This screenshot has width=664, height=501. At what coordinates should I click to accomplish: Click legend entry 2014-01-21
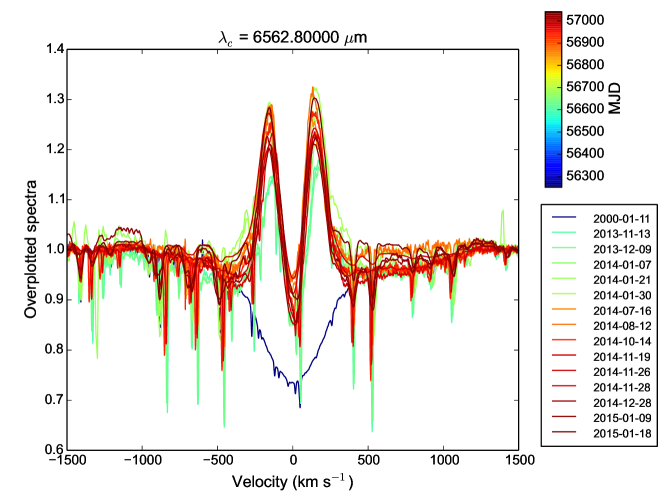[x=622, y=280]
